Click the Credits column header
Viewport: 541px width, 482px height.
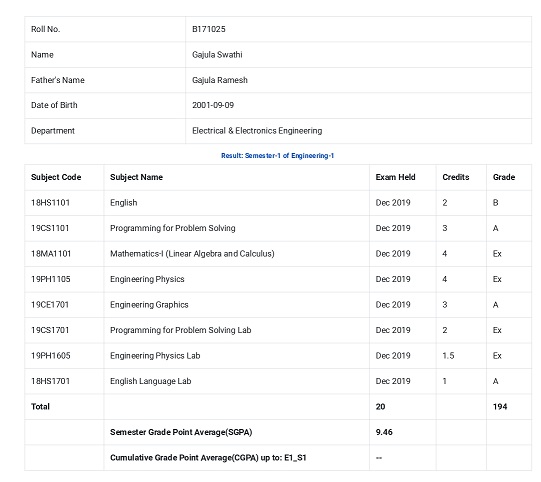tap(455, 177)
